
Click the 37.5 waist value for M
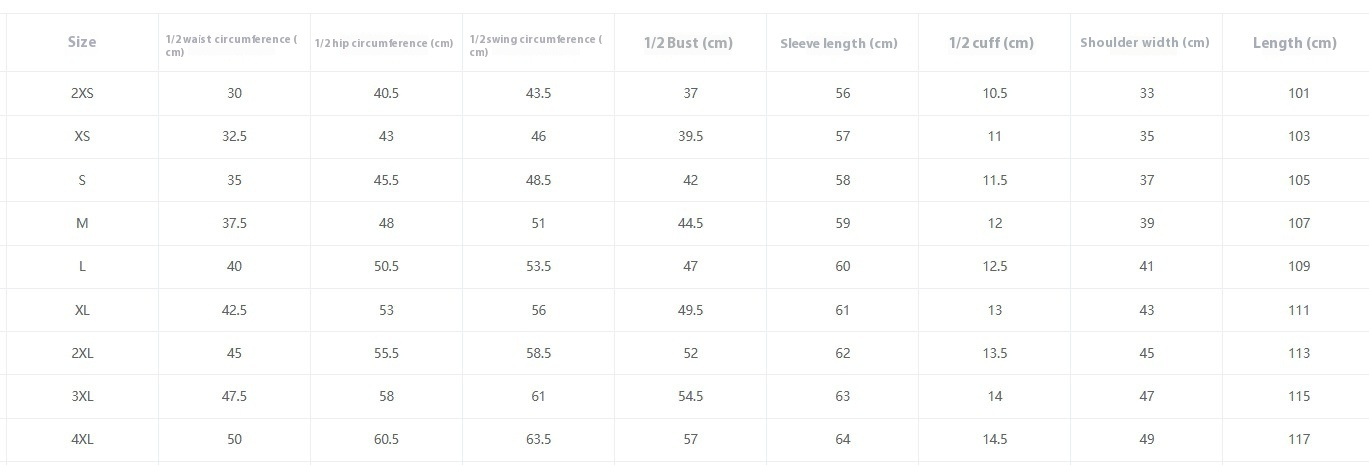[234, 223]
